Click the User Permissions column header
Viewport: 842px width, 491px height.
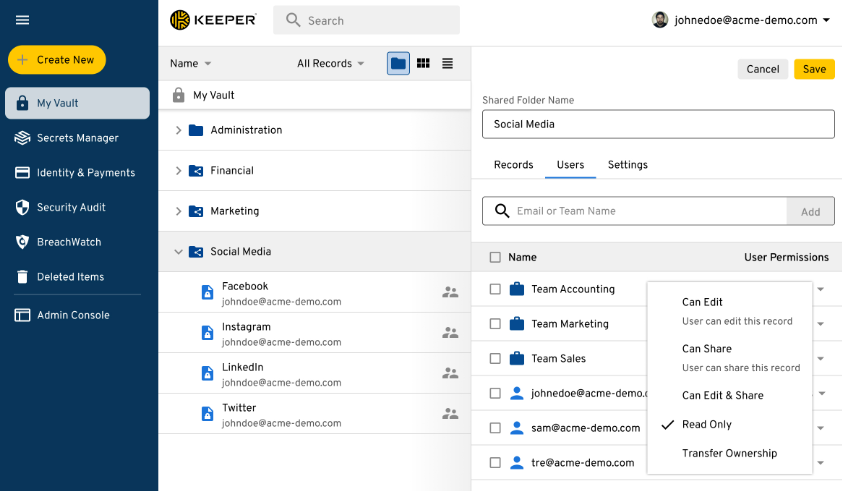pyautogui.click(x=786, y=257)
